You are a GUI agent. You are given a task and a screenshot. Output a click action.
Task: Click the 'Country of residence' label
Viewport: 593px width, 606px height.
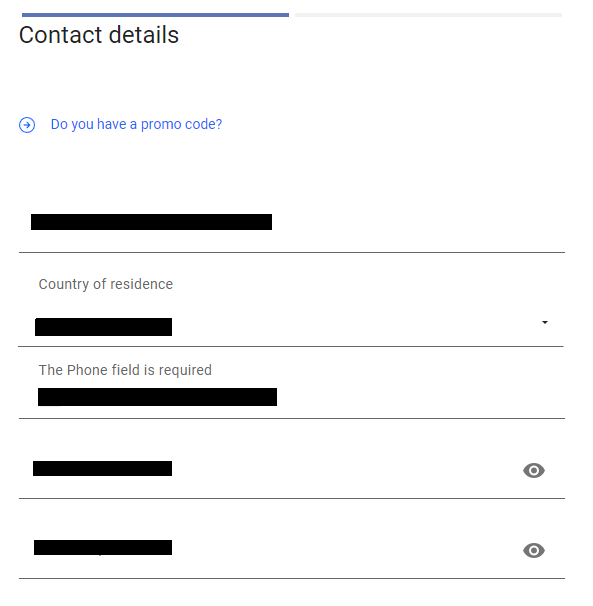[x=106, y=284]
